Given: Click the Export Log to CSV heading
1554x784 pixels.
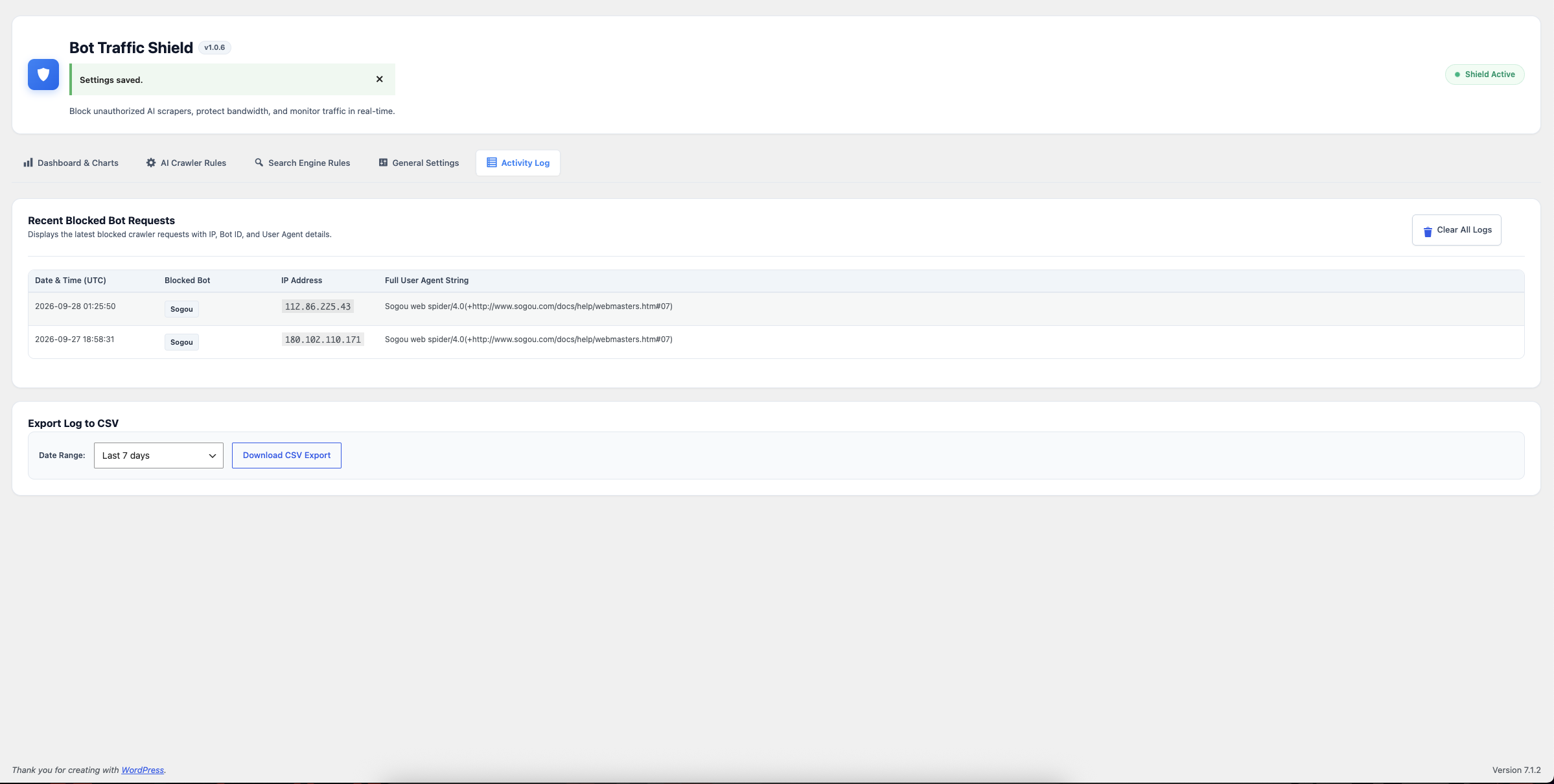Looking at the screenshot, I should click(x=73, y=423).
